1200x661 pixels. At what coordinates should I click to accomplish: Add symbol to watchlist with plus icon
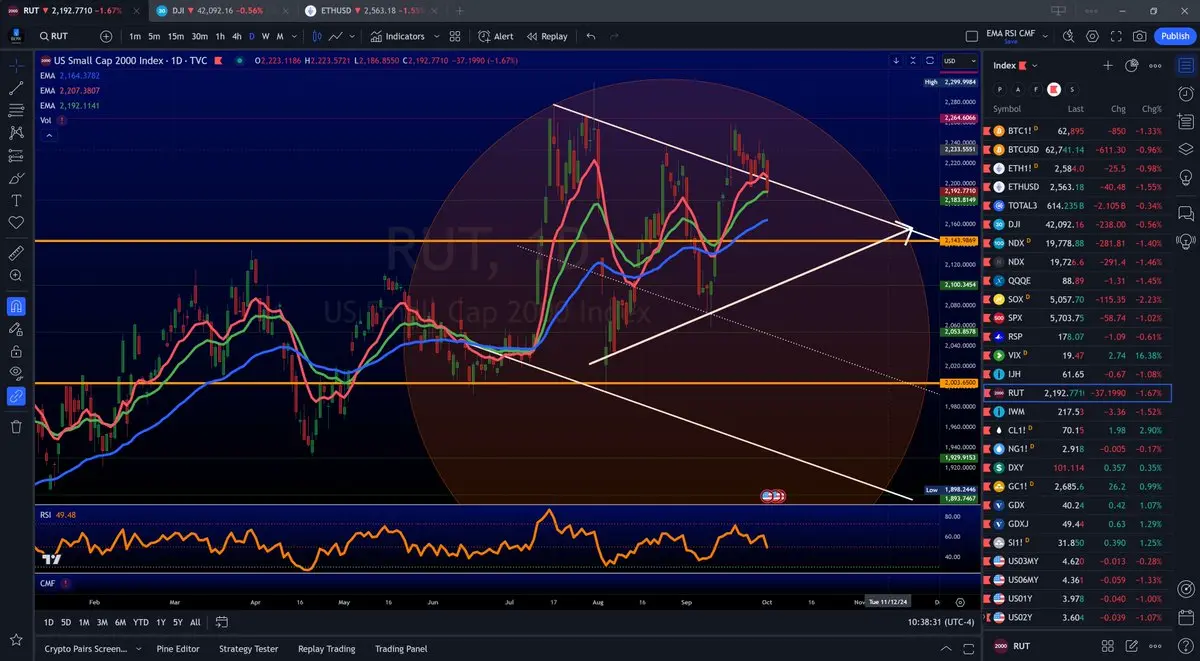point(1108,66)
